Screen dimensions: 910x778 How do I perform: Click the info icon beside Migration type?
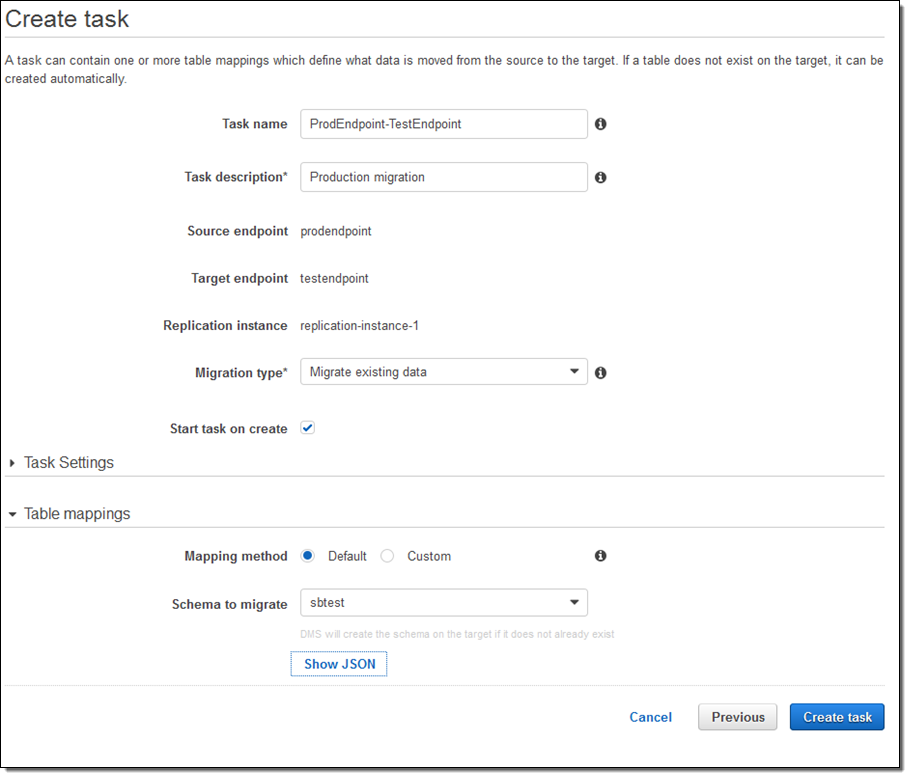point(601,372)
